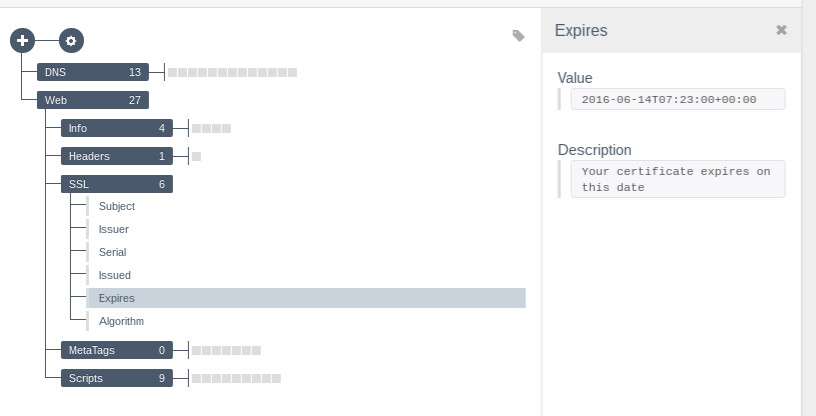Expand the Headers node

117,156
